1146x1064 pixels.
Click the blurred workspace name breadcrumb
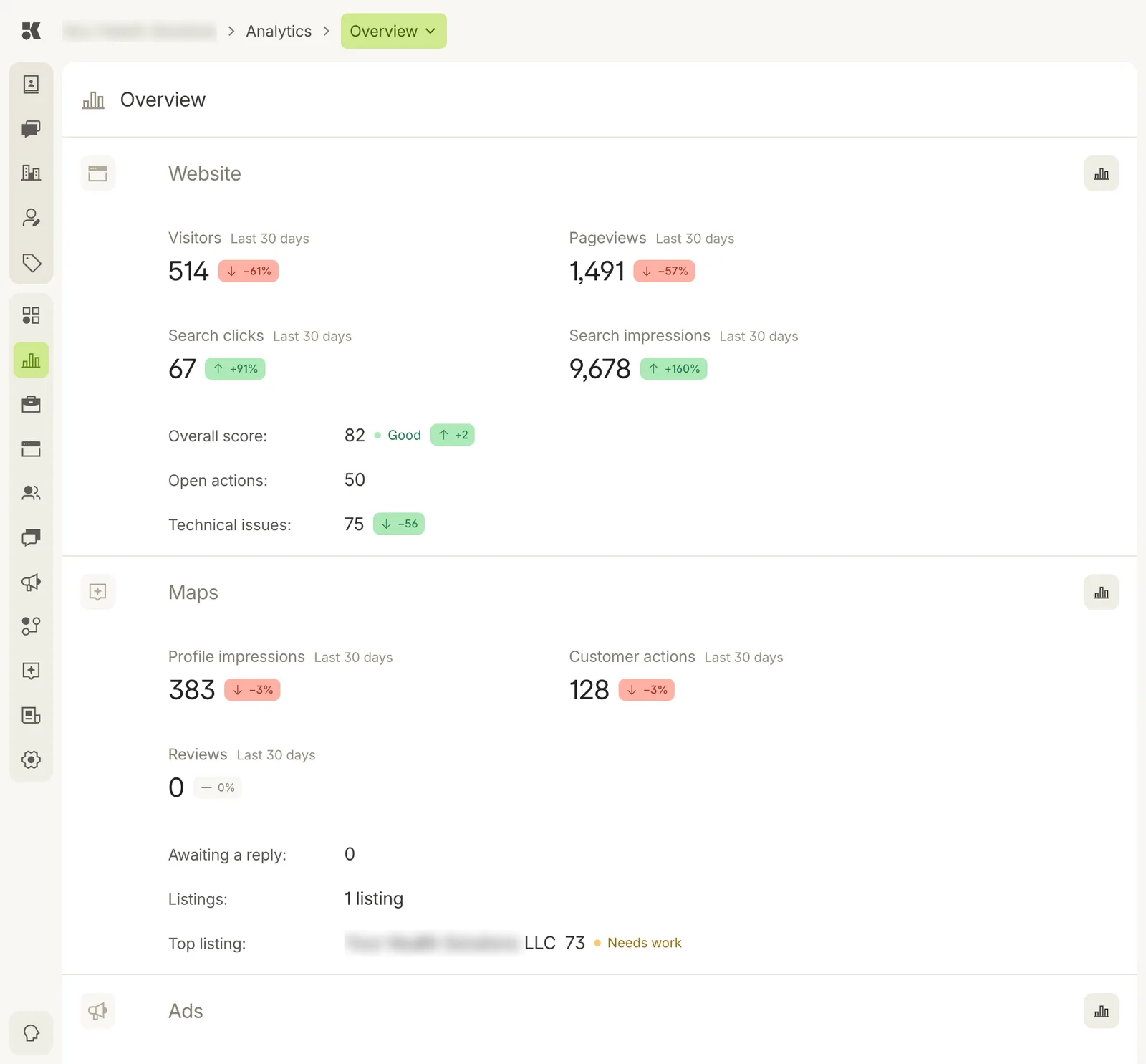click(140, 31)
